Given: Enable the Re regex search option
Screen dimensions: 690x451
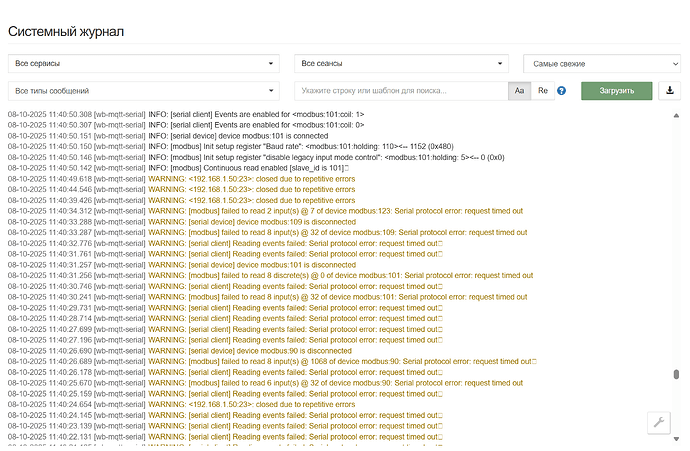Looking at the screenshot, I should click(543, 91).
